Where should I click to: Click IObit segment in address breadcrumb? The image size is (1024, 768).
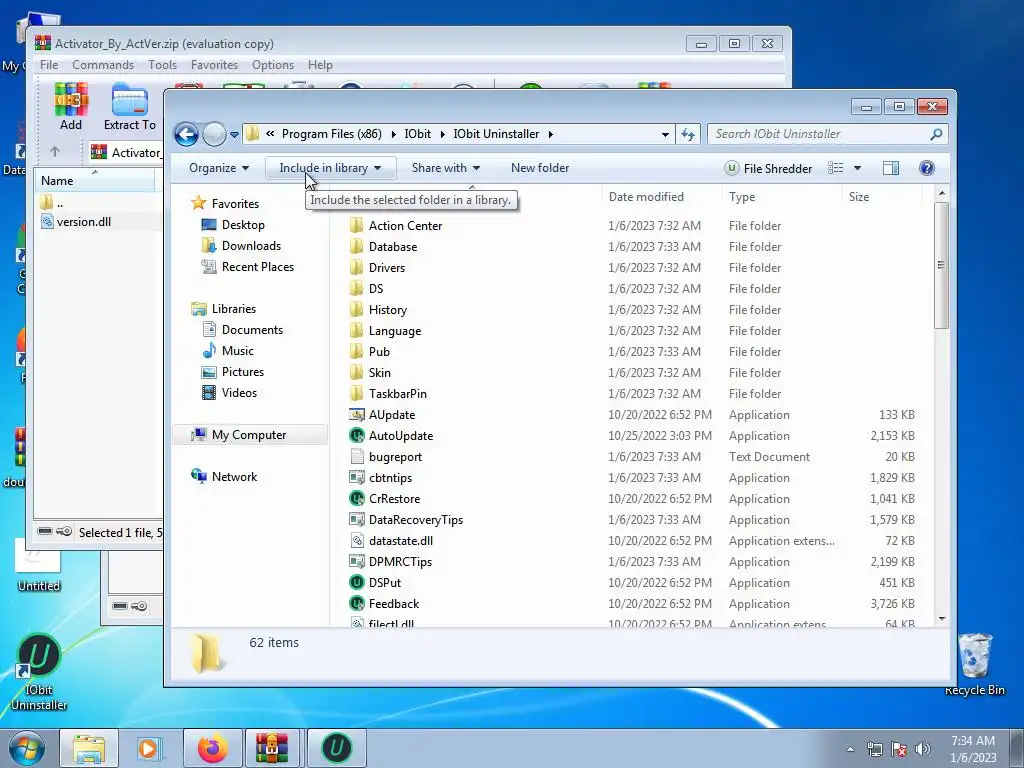[417, 134]
